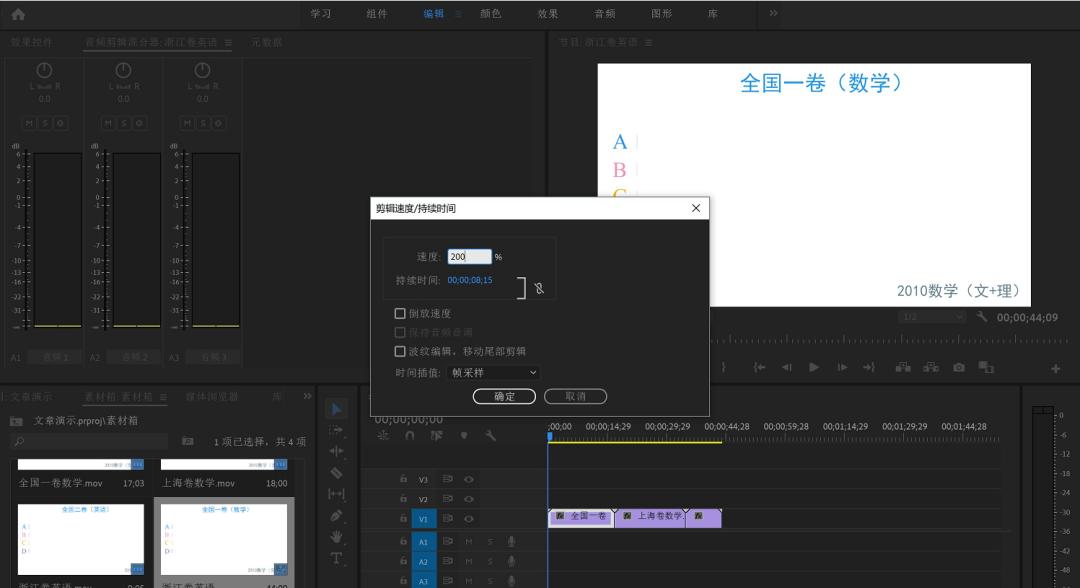Select the Type (T) tool
1080x588 pixels.
(x=336, y=558)
